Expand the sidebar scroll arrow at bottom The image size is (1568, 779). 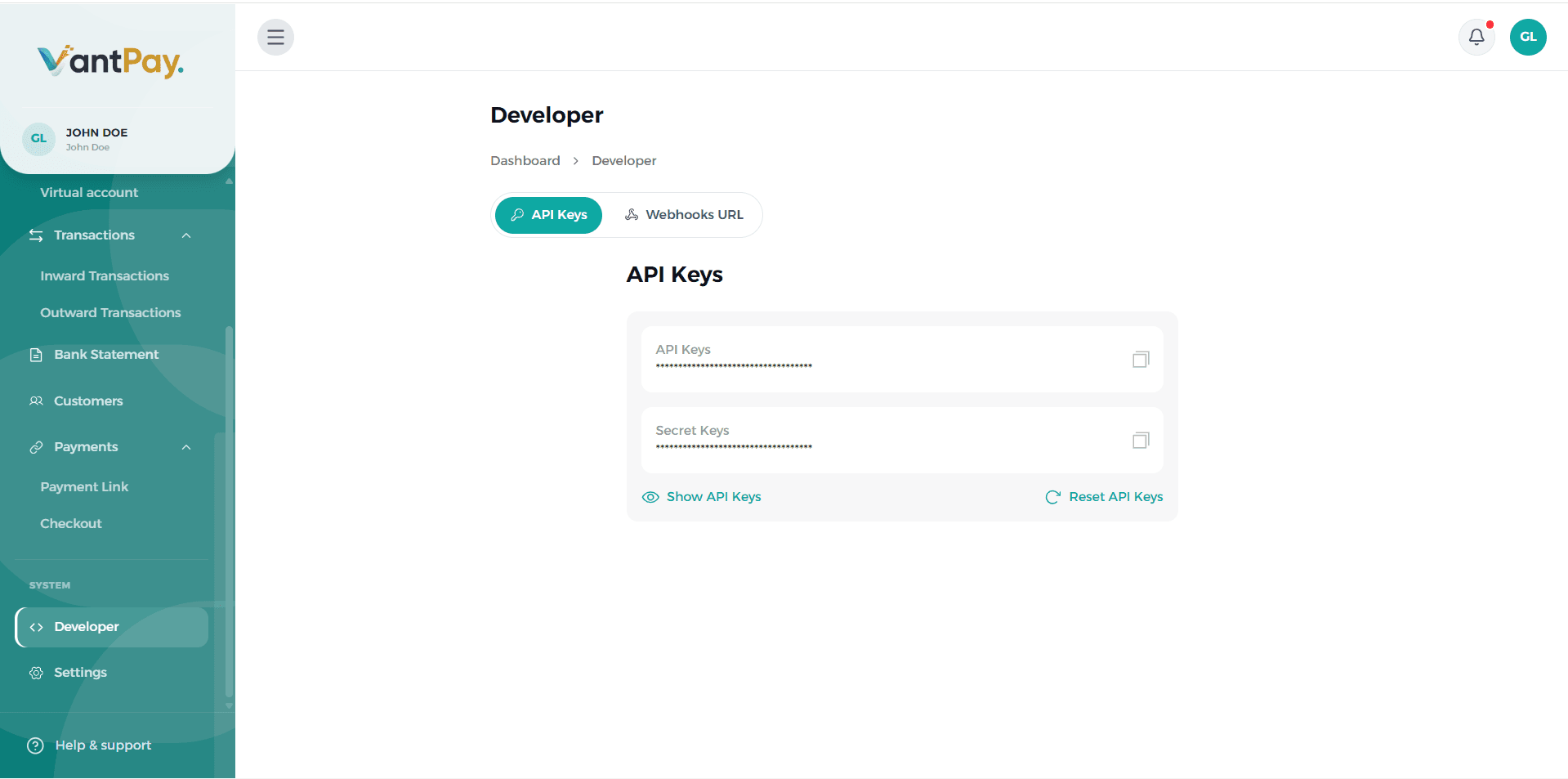[x=229, y=706]
